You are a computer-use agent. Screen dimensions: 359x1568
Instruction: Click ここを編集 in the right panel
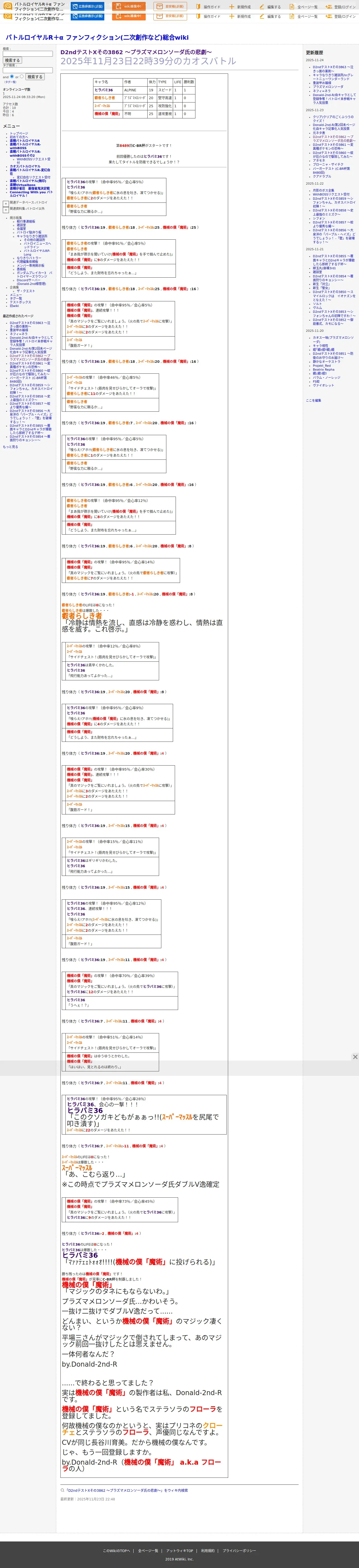pos(313,400)
